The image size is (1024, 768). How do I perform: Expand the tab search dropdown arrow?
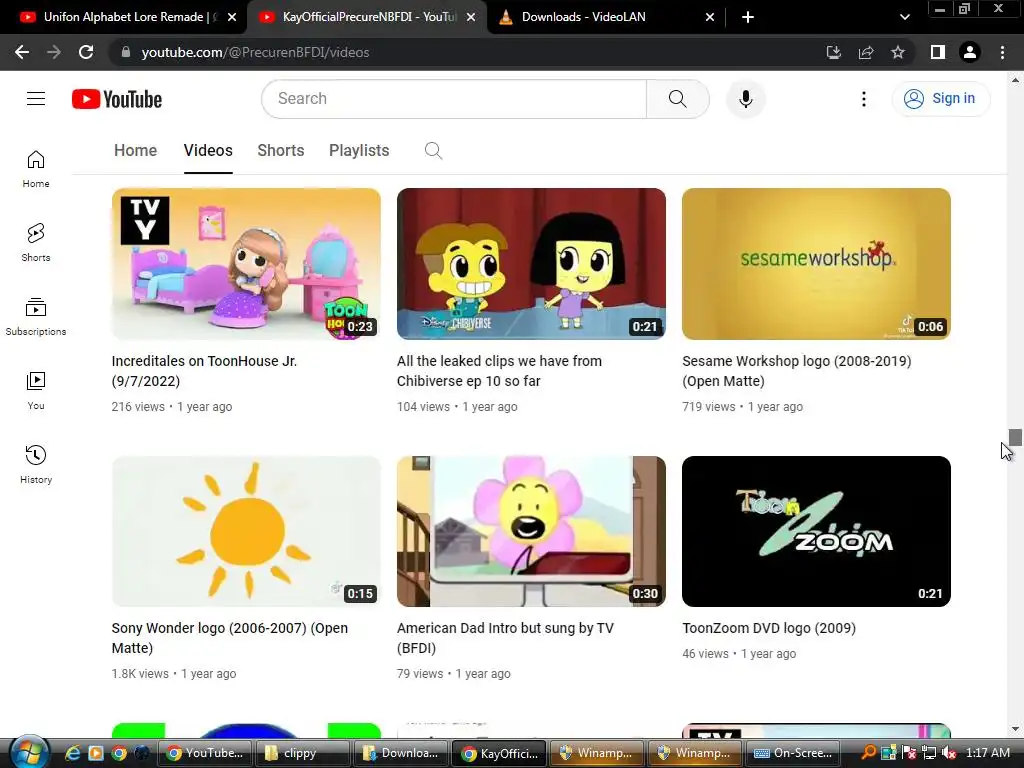pos(904,18)
